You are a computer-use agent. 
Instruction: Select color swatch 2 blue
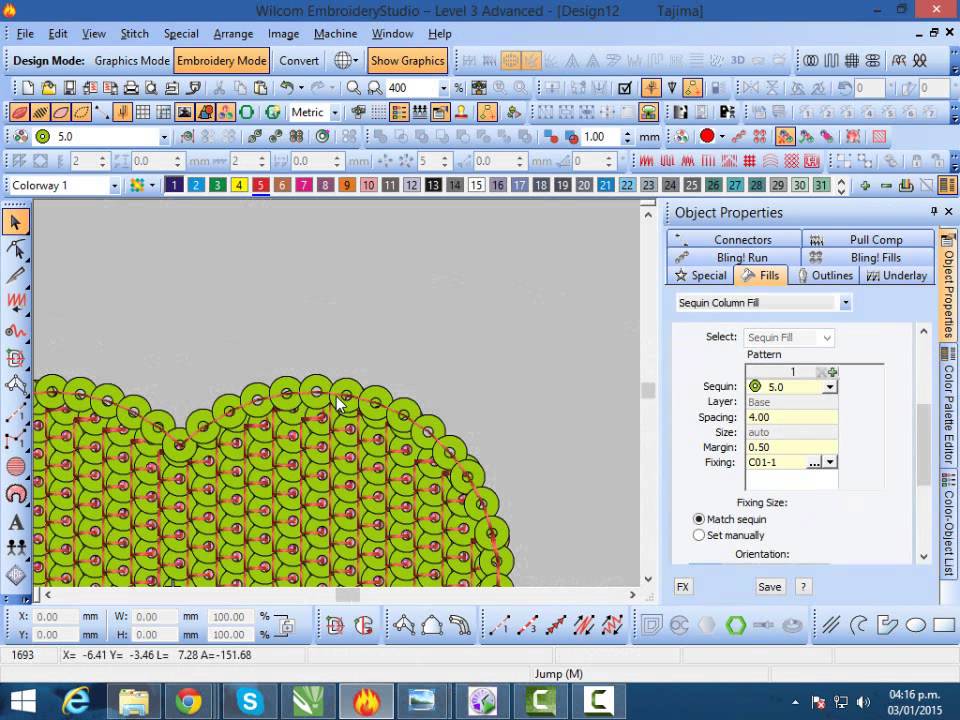click(196, 185)
